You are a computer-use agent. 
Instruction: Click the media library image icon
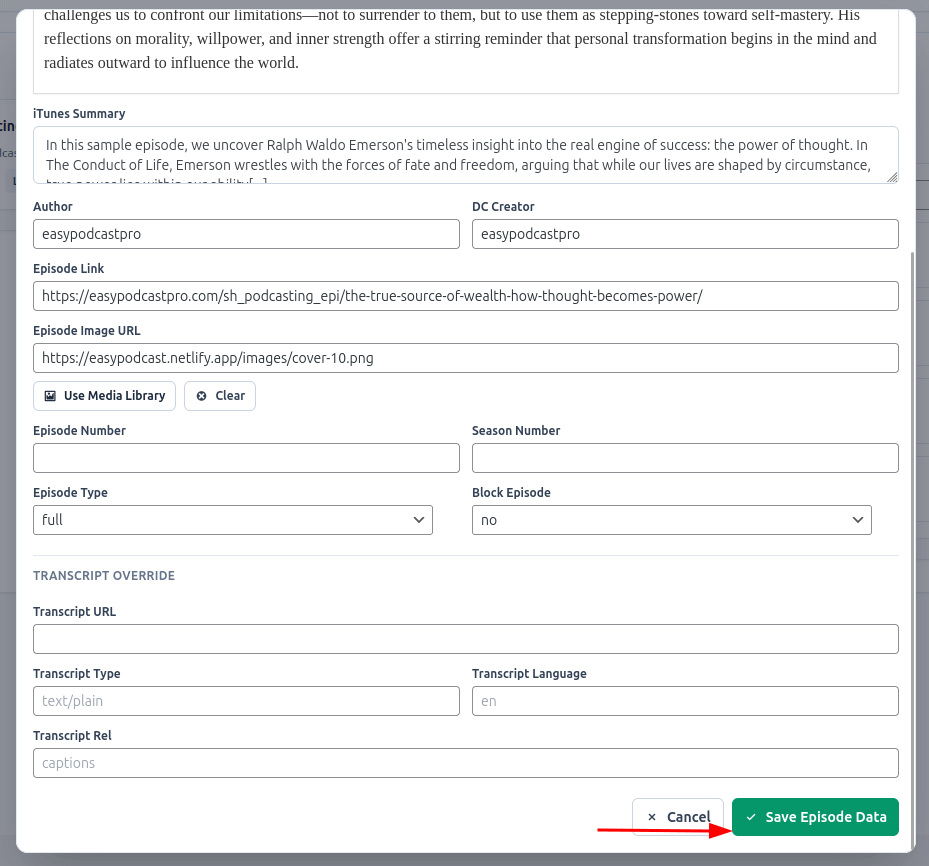tap(50, 396)
